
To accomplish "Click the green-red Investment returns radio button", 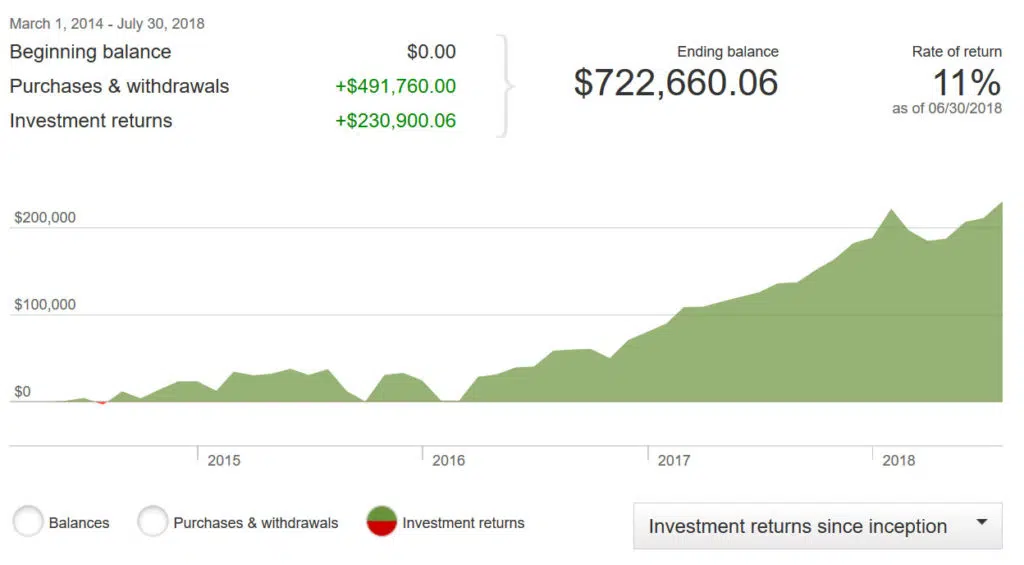I will click(x=382, y=522).
